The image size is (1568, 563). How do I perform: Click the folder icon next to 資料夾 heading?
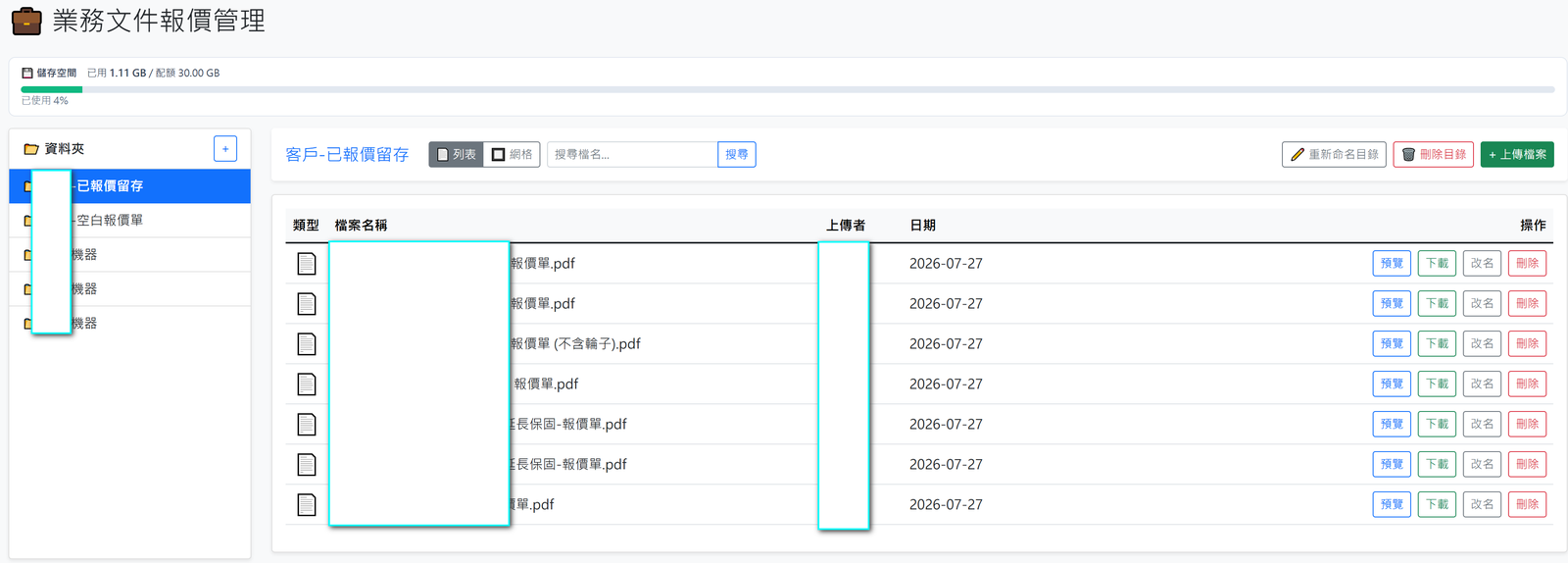31,149
